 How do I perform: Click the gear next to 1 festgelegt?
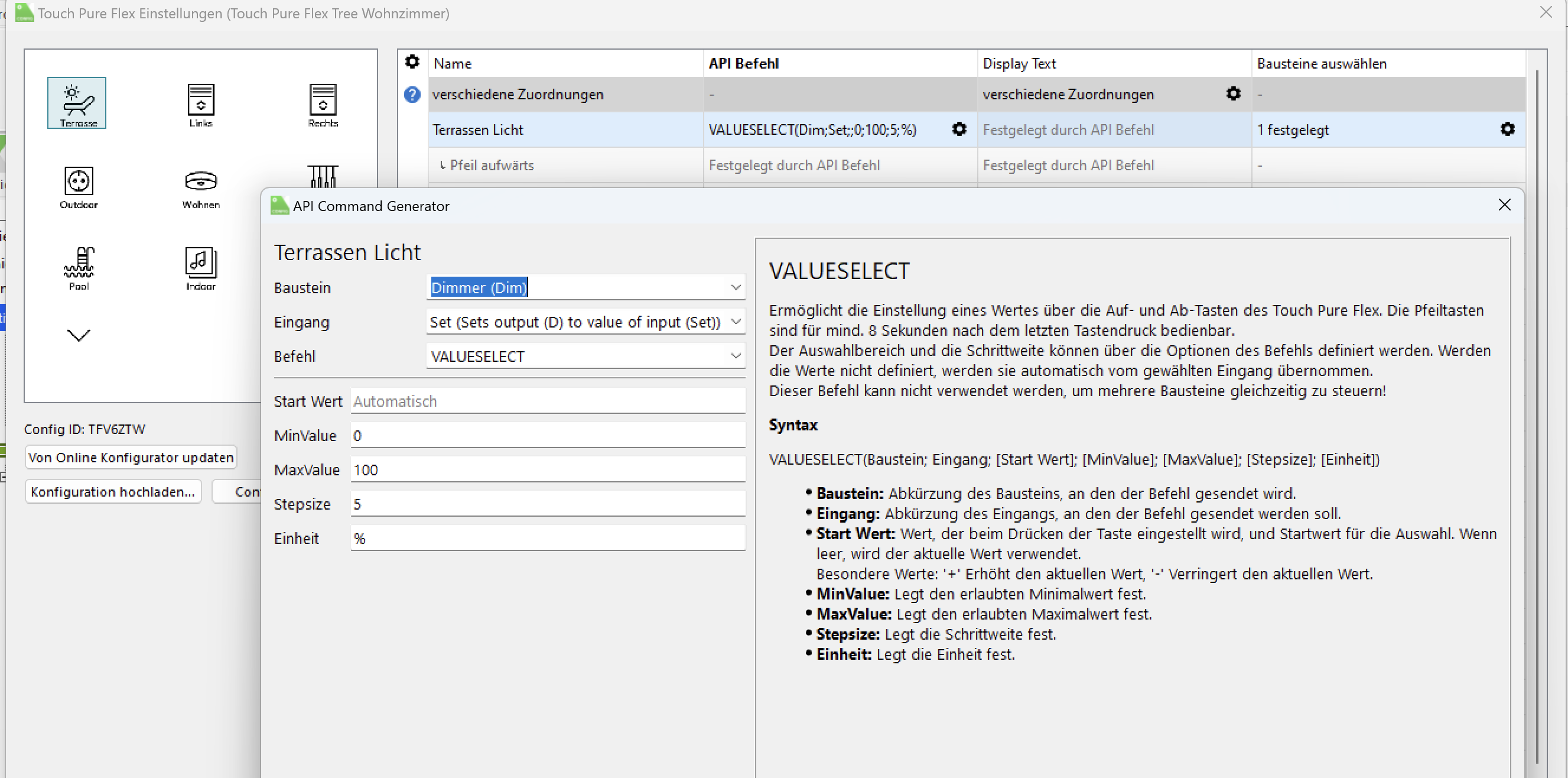pyautogui.click(x=1507, y=129)
